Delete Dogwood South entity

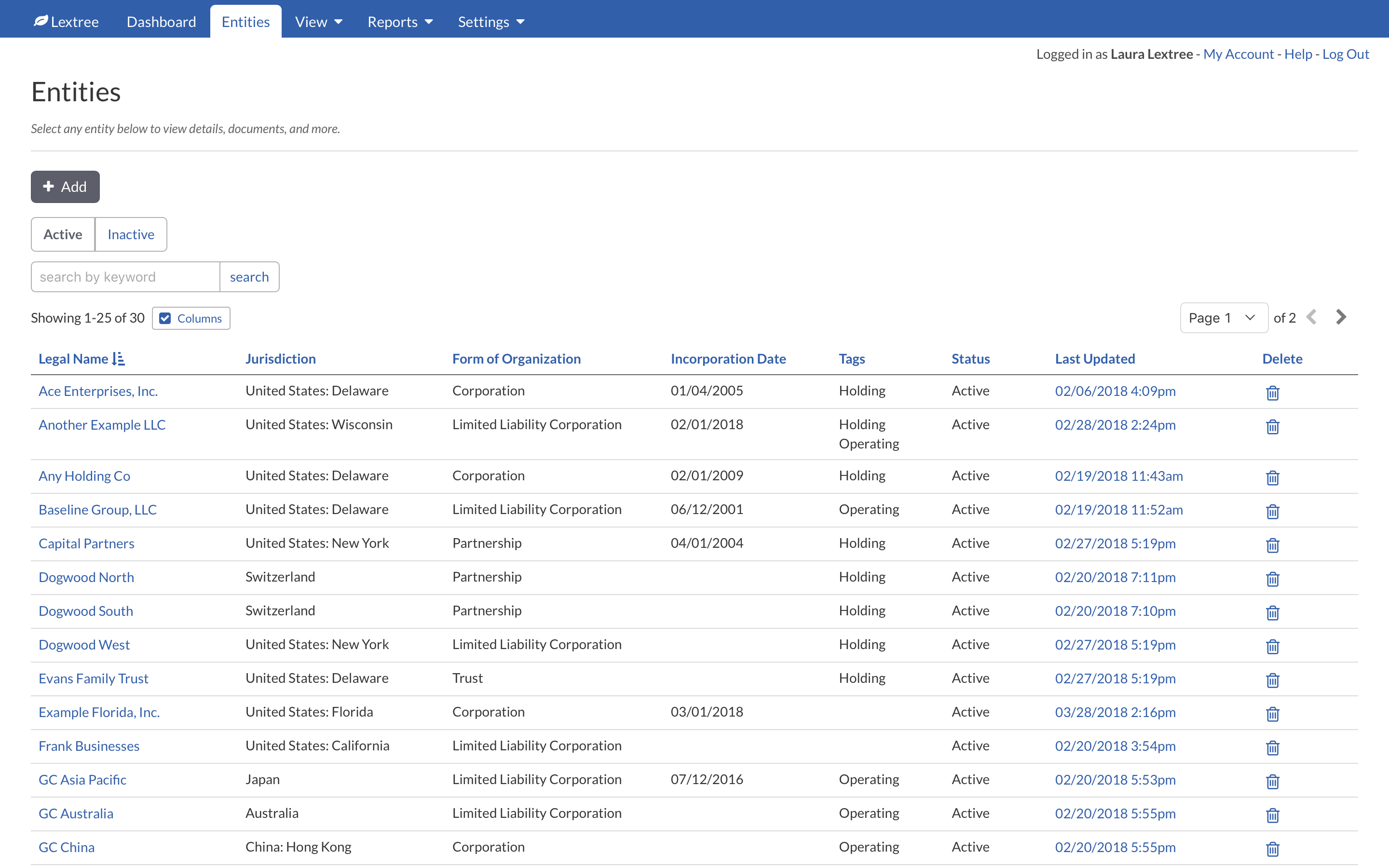(1272, 612)
